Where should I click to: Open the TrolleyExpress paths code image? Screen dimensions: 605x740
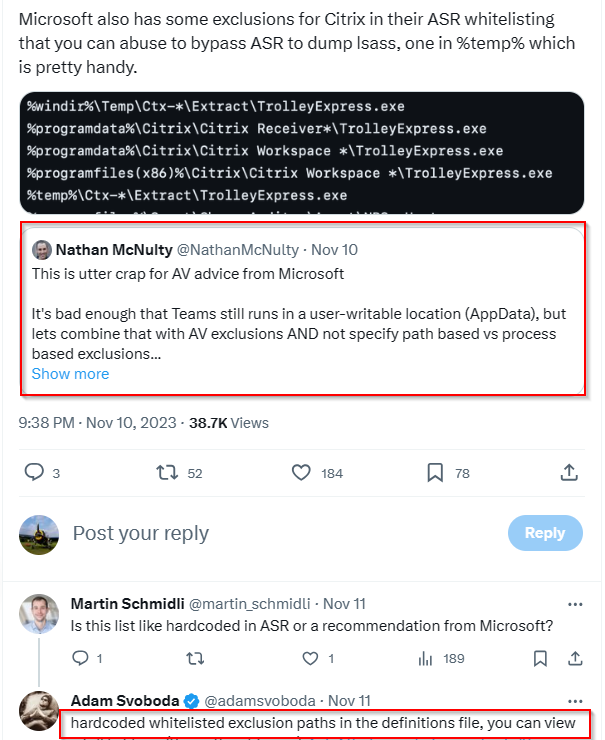302,153
